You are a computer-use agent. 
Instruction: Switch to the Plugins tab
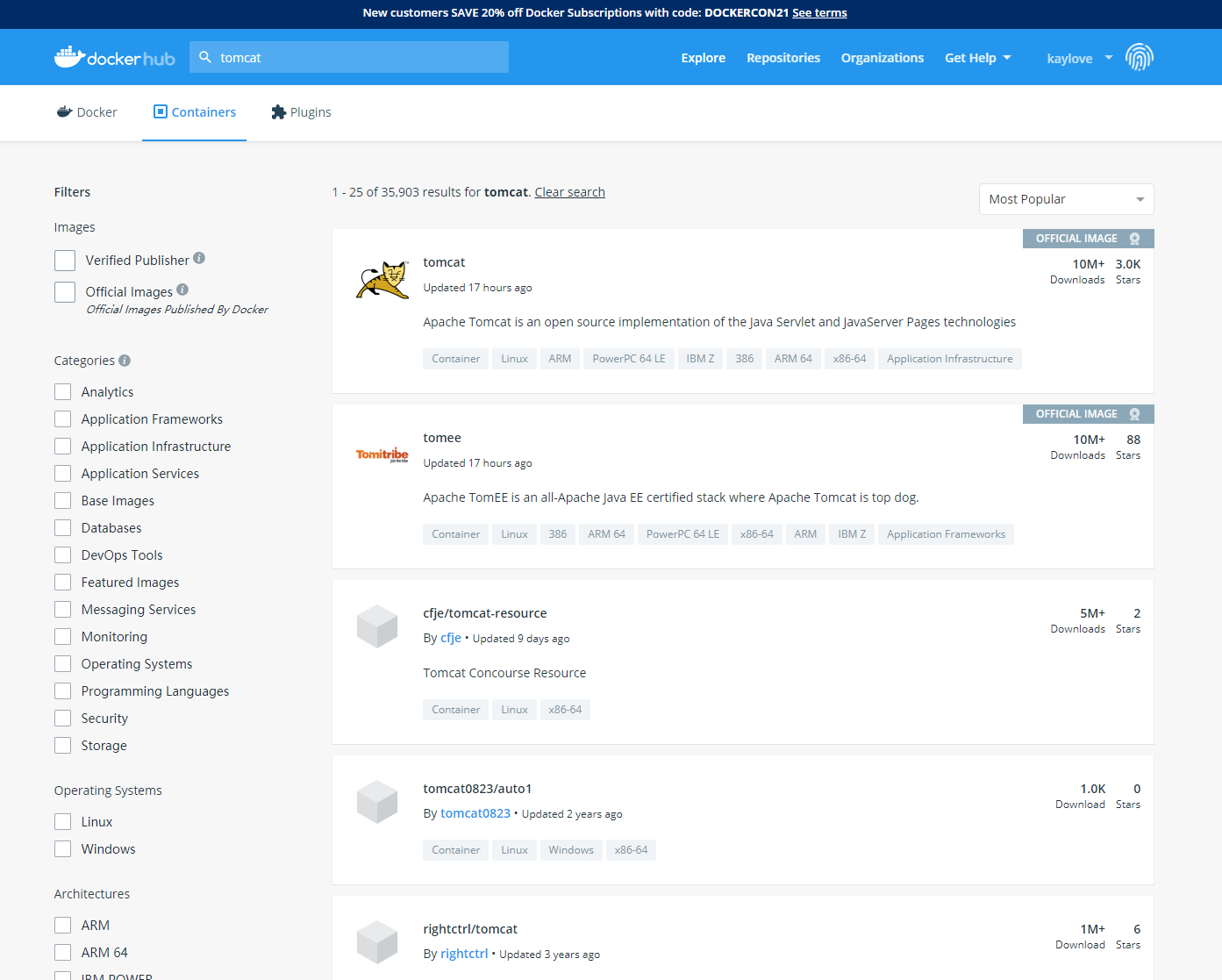(x=301, y=112)
